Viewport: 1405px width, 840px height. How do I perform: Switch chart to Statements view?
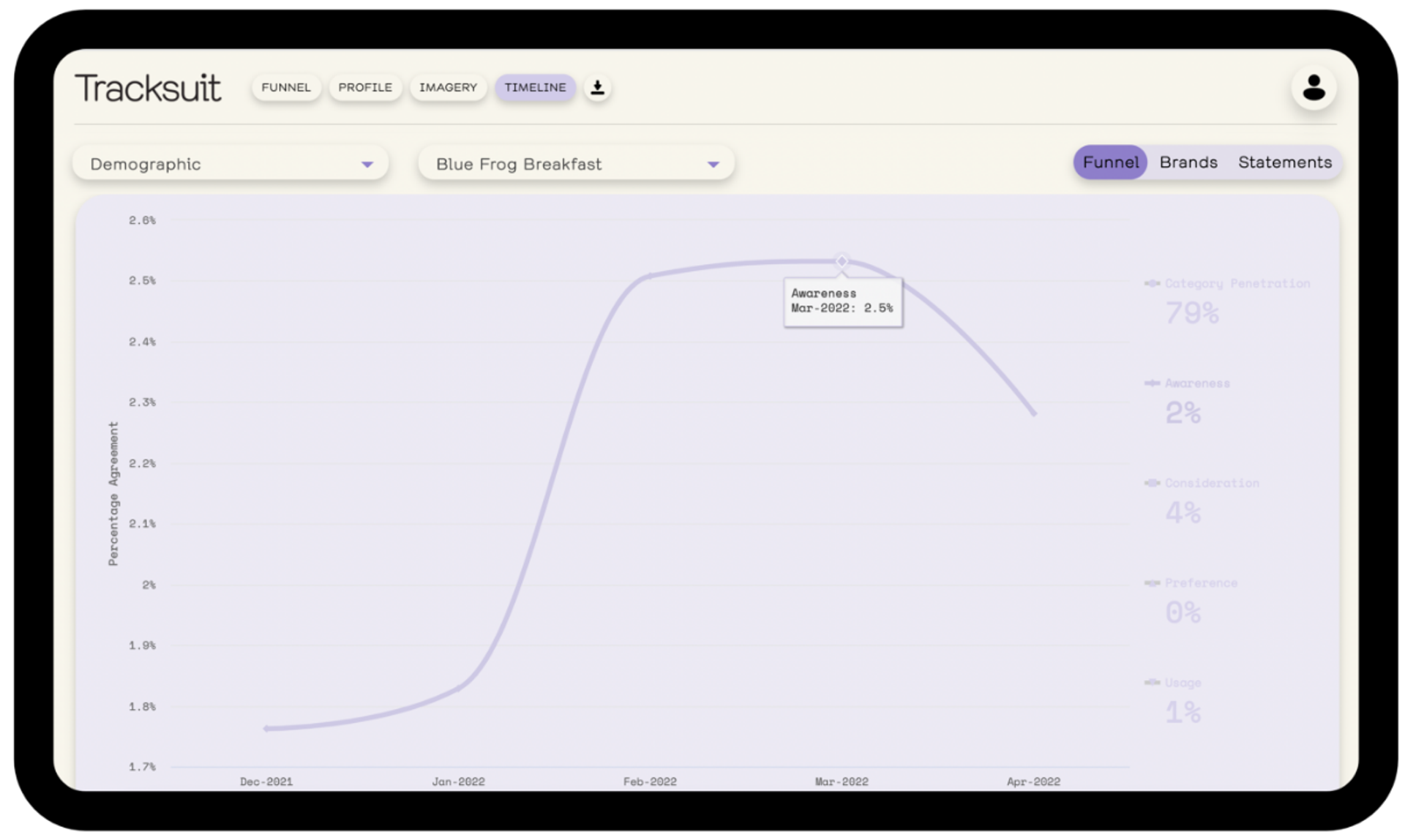click(x=1285, y=162)
